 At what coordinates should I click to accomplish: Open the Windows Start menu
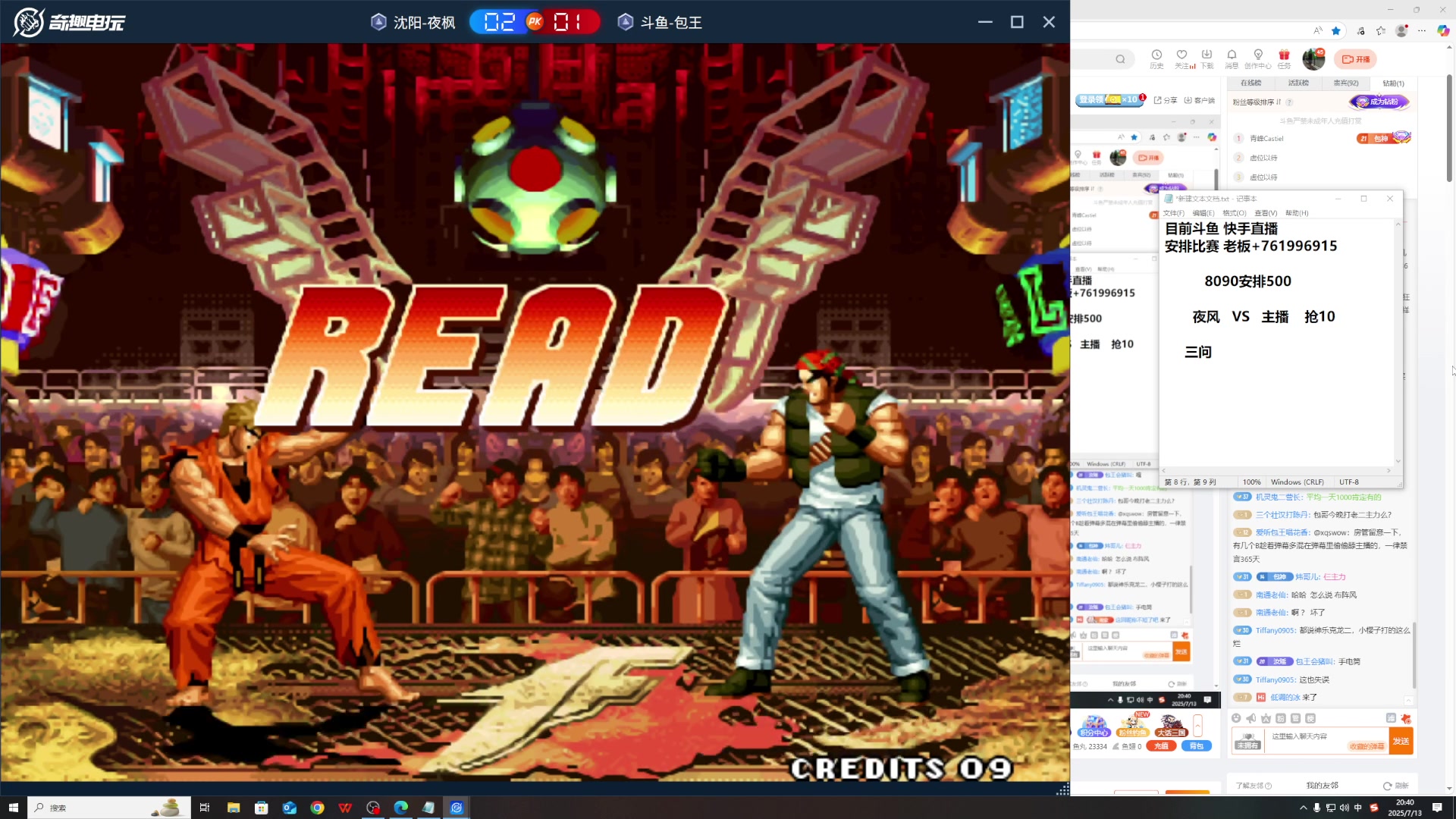[13, 808]
